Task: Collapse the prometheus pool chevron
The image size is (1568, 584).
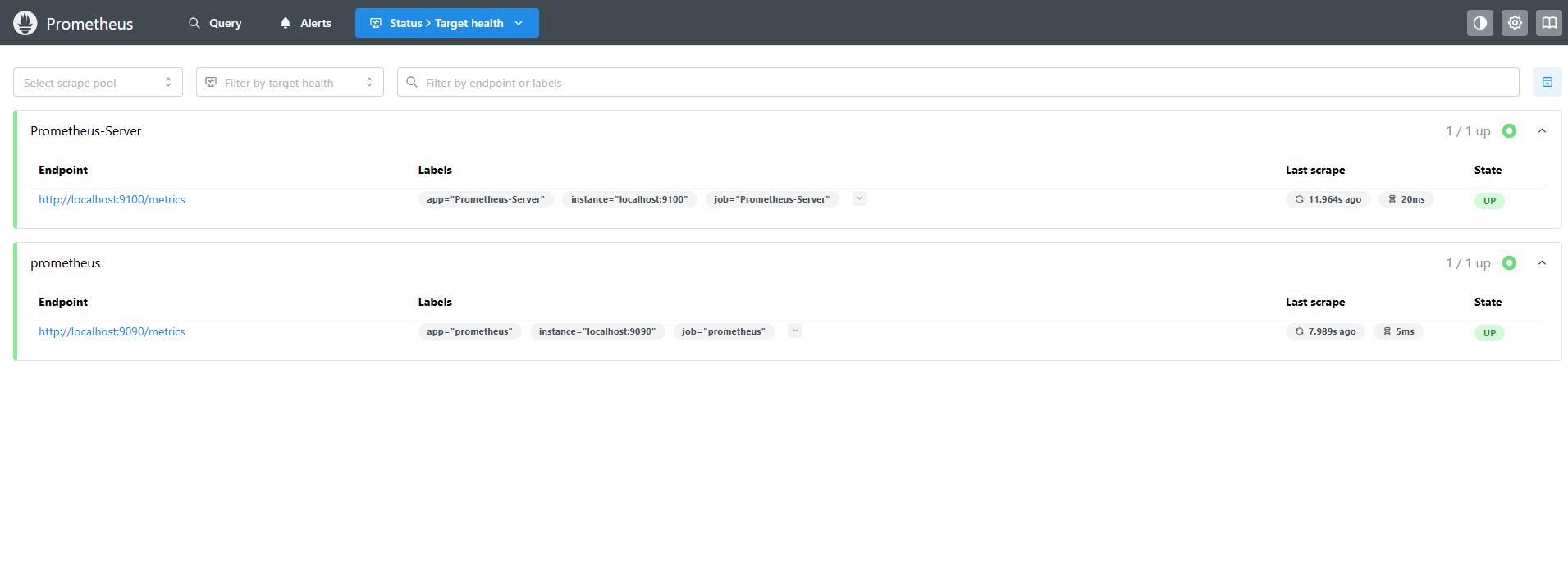Action: tap(1542, 263)
